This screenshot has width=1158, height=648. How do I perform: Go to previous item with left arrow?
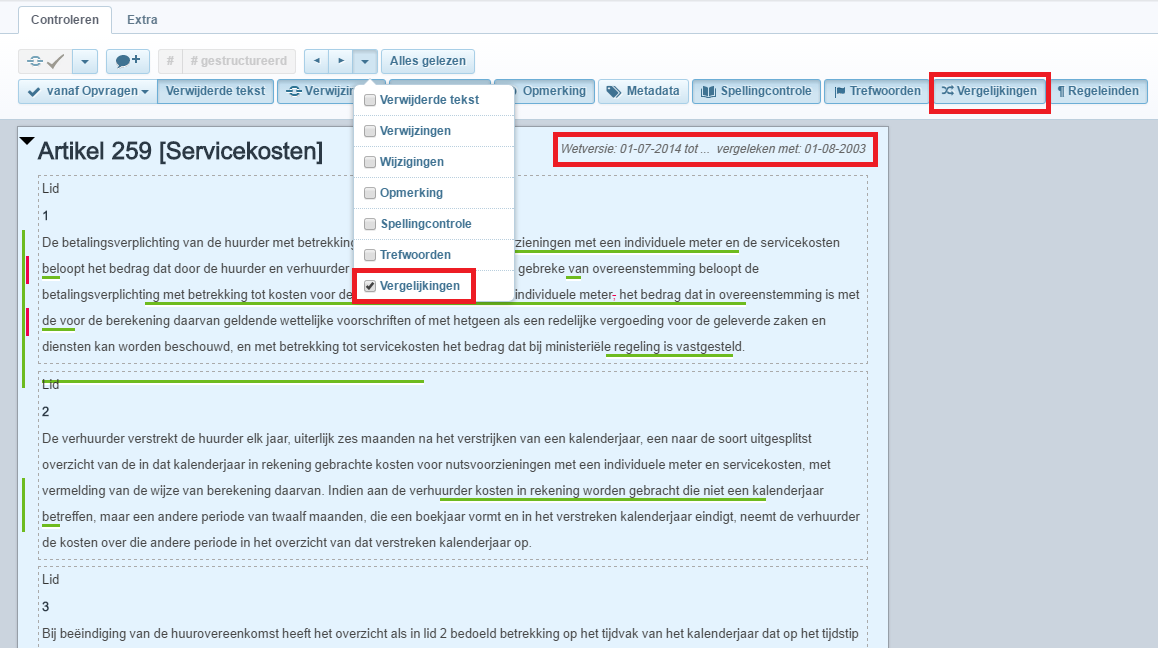point(317,61)
